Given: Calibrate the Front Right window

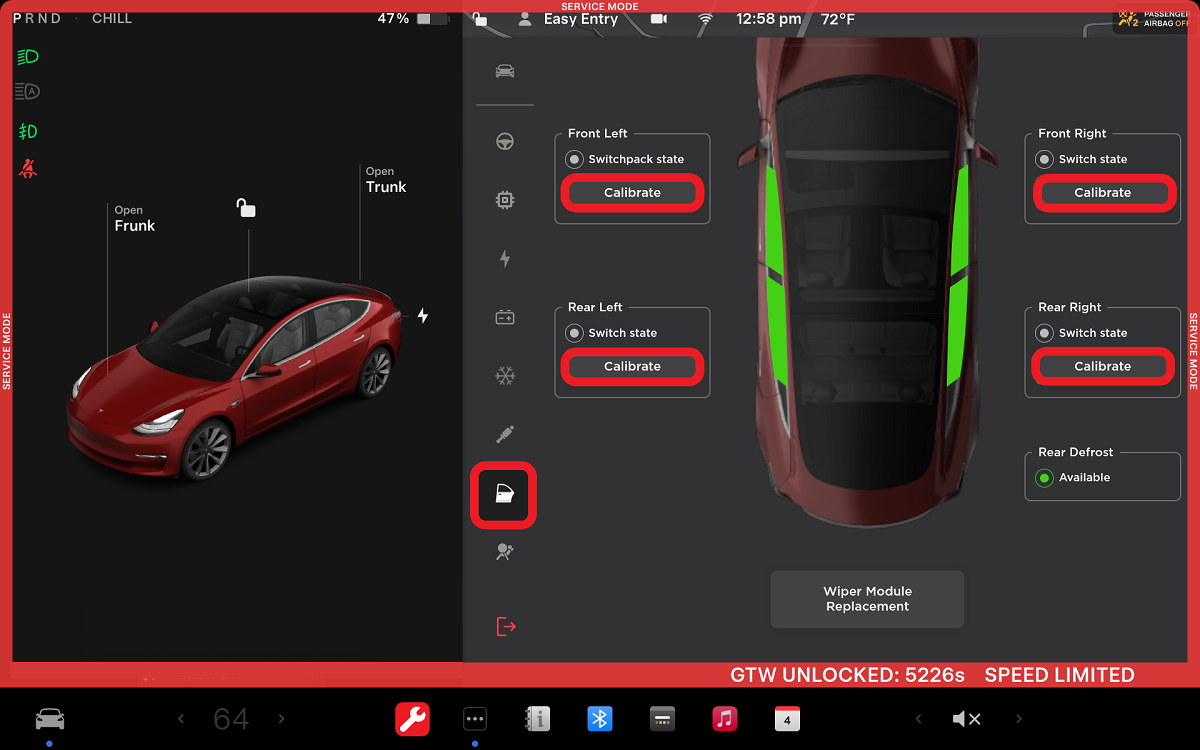Looking at the screenshot, I should click(x=1102, y=193).
